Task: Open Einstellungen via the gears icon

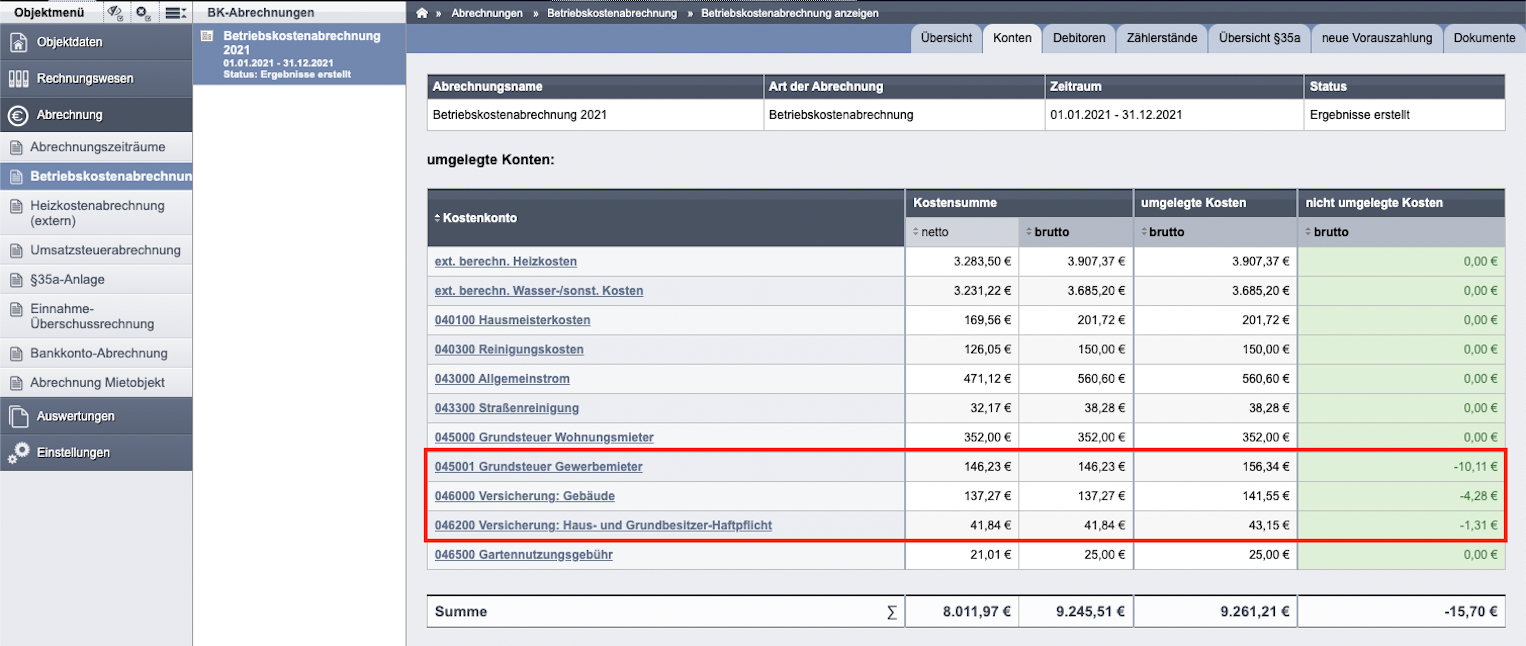Action: pos(18,452)
